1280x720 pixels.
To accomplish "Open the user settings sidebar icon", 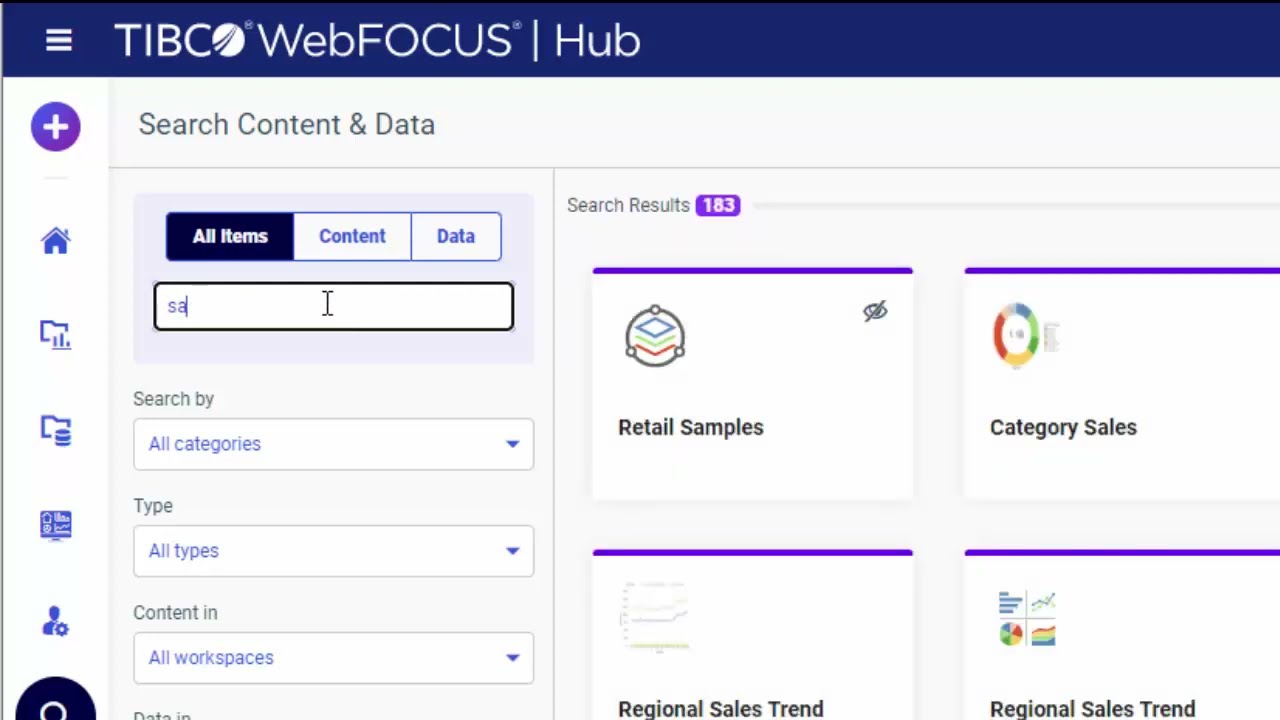I will pyautogui.click(x=55, y=621).
